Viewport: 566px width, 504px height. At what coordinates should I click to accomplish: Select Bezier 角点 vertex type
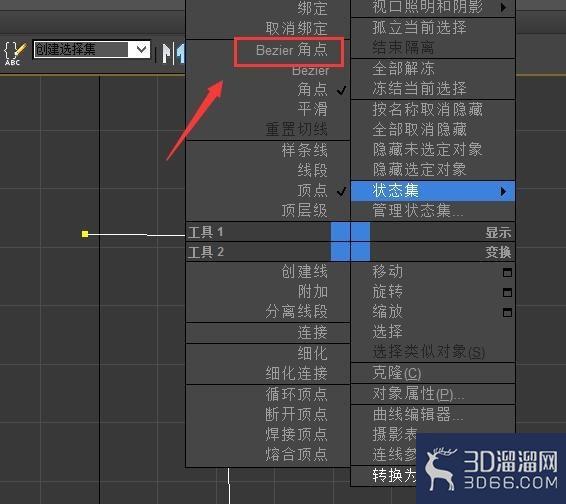coord(291,50)
